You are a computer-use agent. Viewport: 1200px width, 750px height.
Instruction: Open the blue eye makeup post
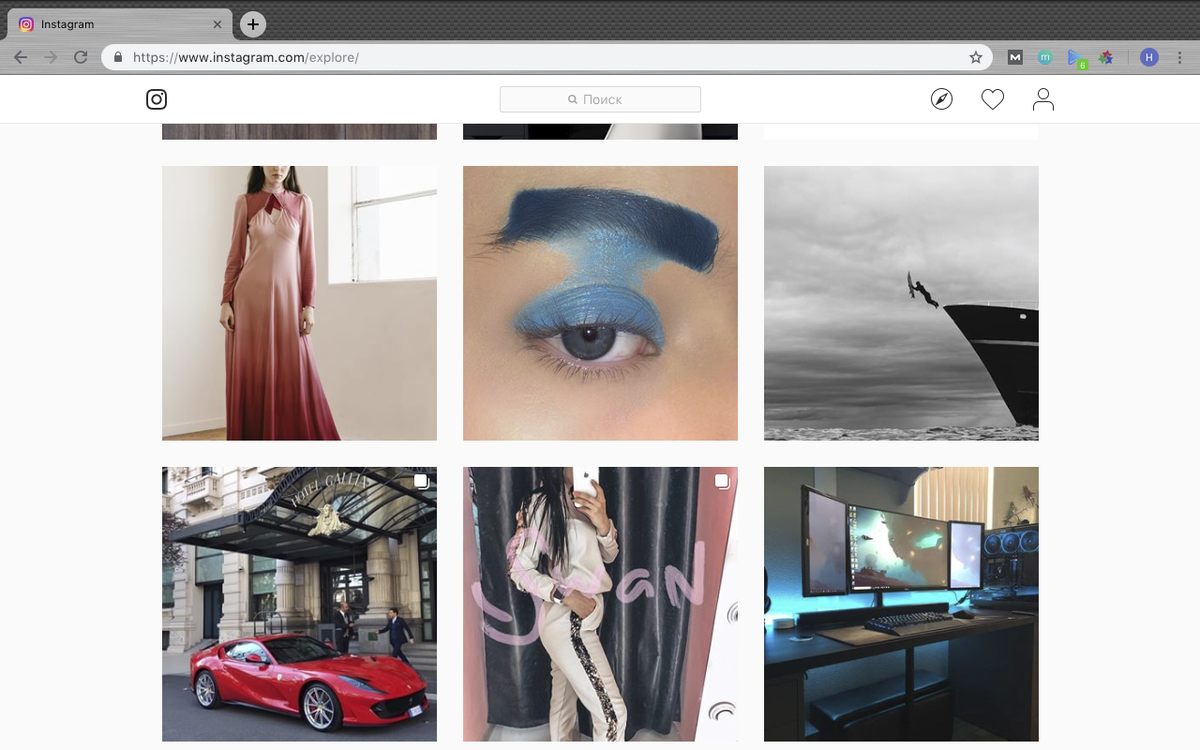pos(600,303)
